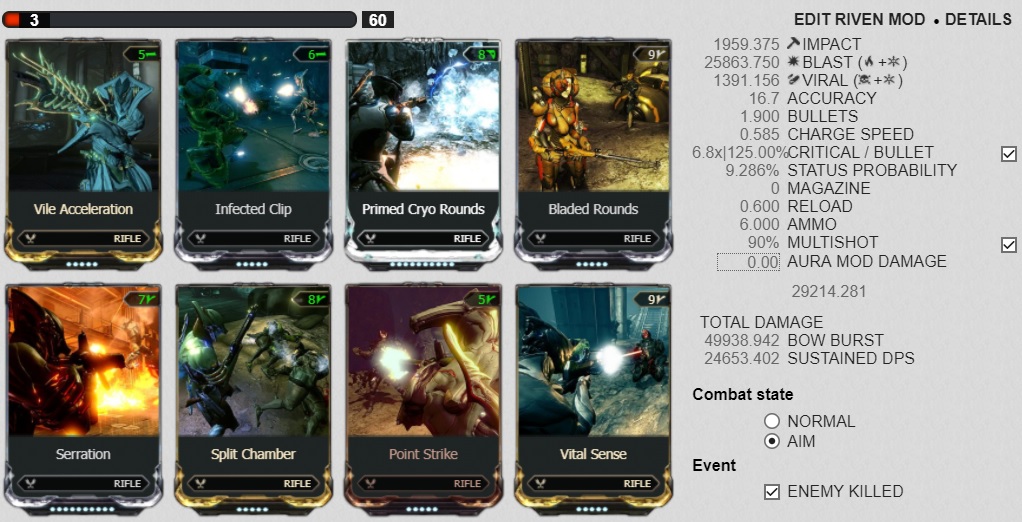Open the Bladed Rounds mod card
1022x522 pixels.
click(x=593, y=152)
